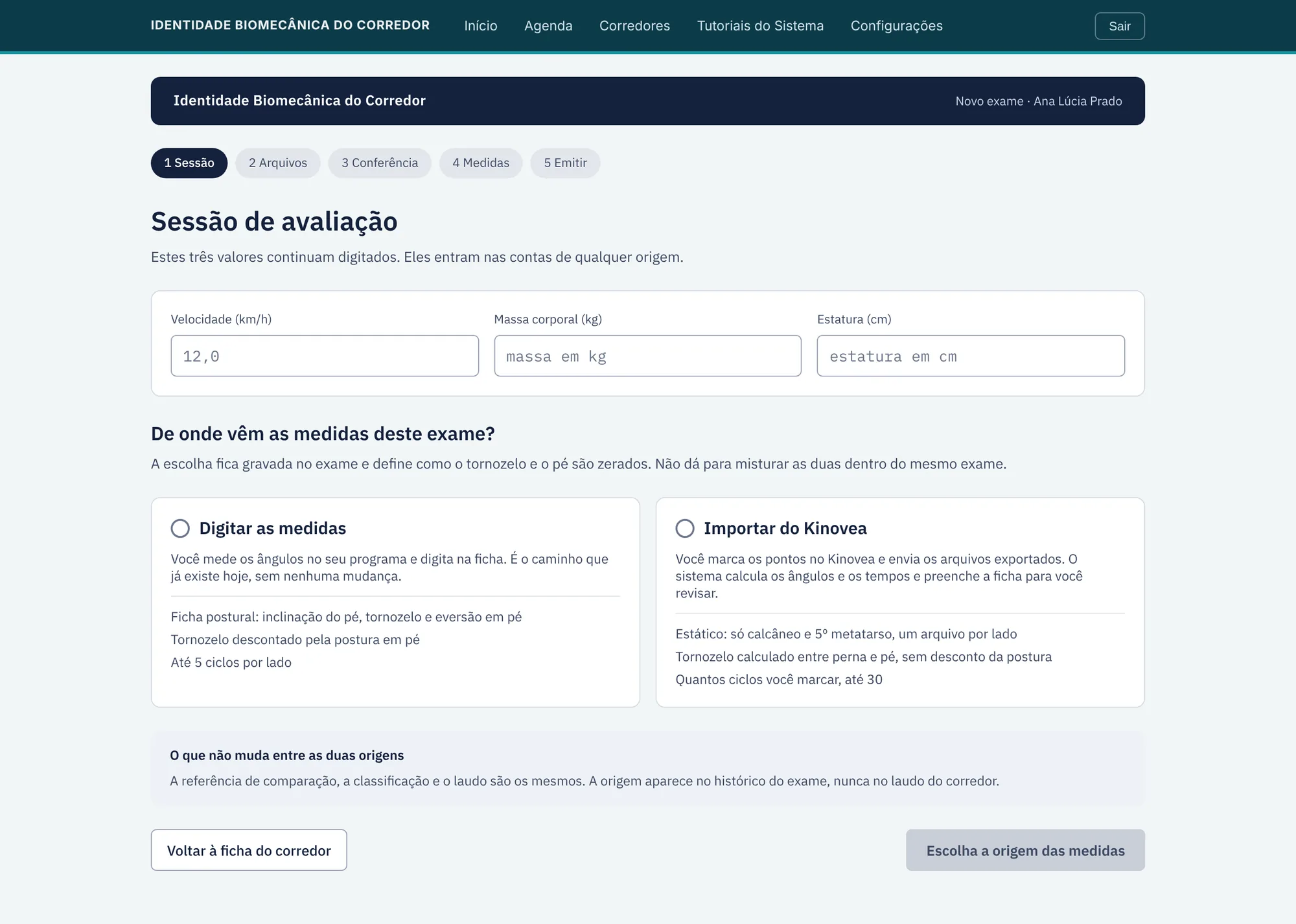Jump to step '4 Medidas'
1296x924 pixels.
coord(481,163)
